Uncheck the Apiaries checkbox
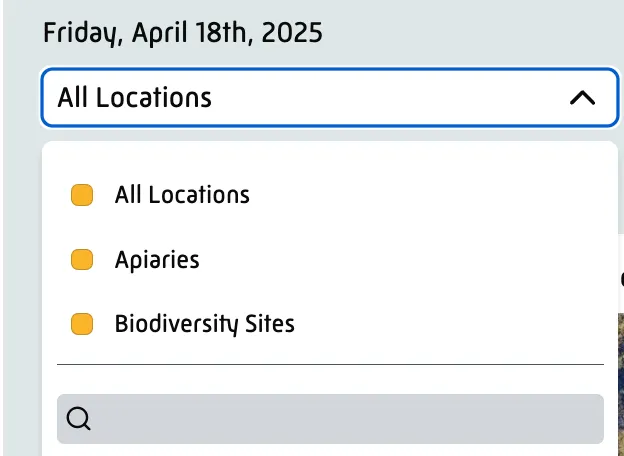 pos(82,260)
